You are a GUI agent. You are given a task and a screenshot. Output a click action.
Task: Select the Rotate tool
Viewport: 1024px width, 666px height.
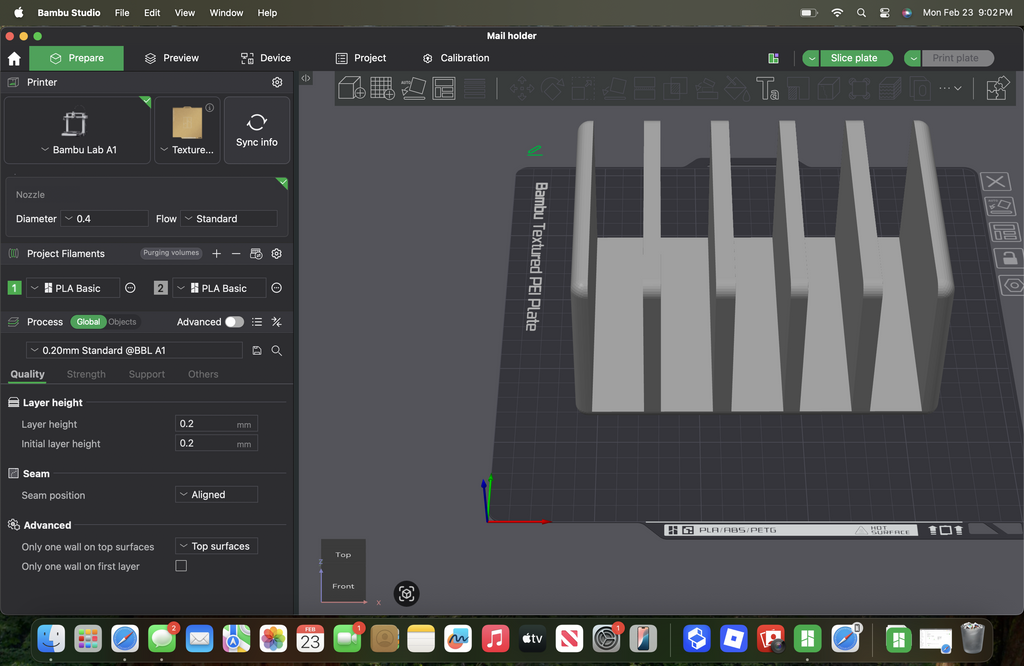552,88
